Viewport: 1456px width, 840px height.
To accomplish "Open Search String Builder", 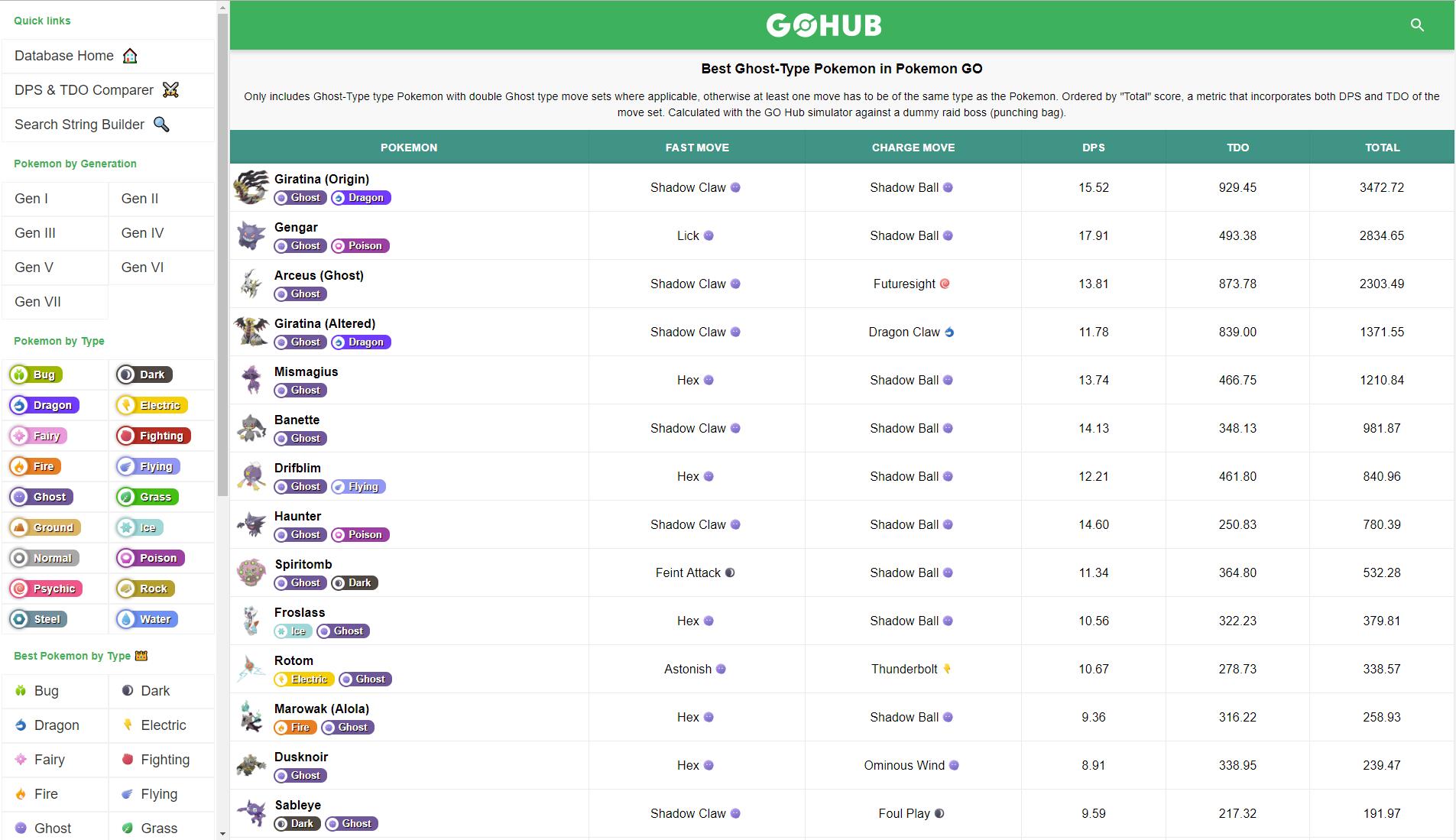I will pos(108,125).
